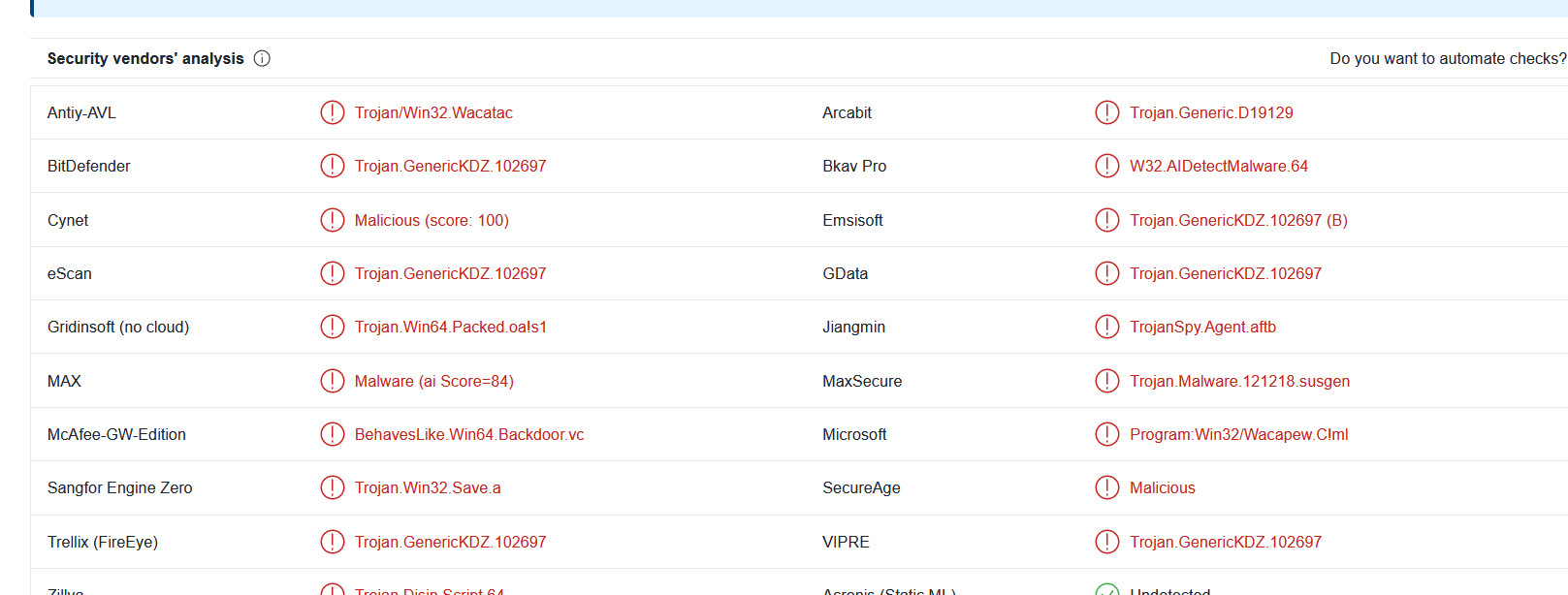Viewport: 1568px width, 595px height.
Task: Click the alert icon for Sangfor Engine Zero
Action: point(333,487)
